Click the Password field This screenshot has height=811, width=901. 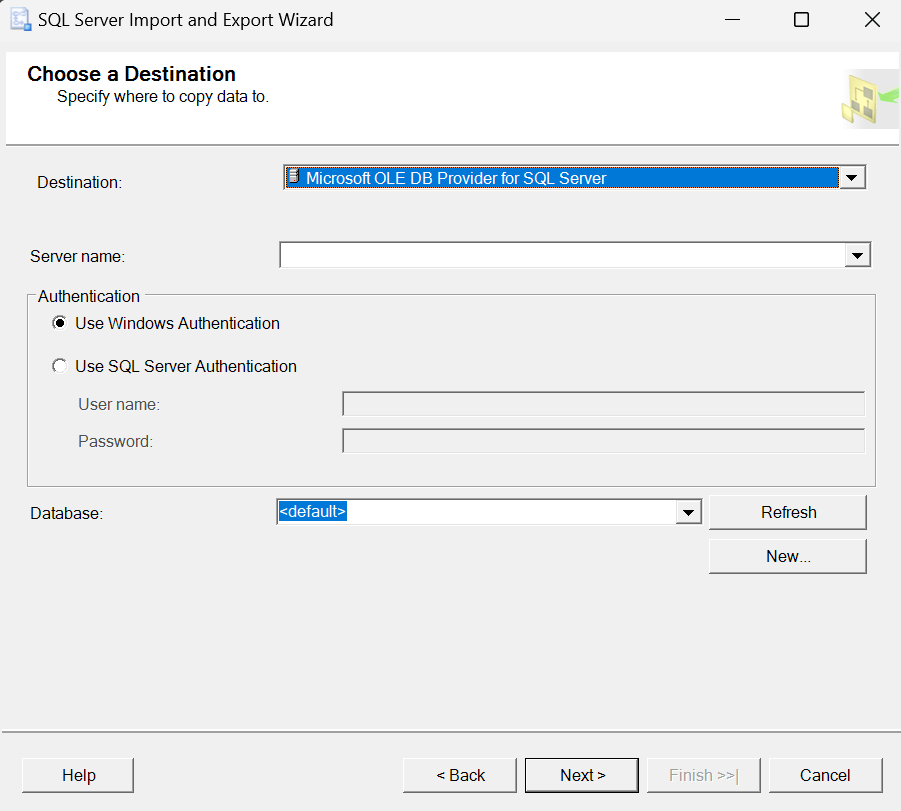[x=603, y=441]
